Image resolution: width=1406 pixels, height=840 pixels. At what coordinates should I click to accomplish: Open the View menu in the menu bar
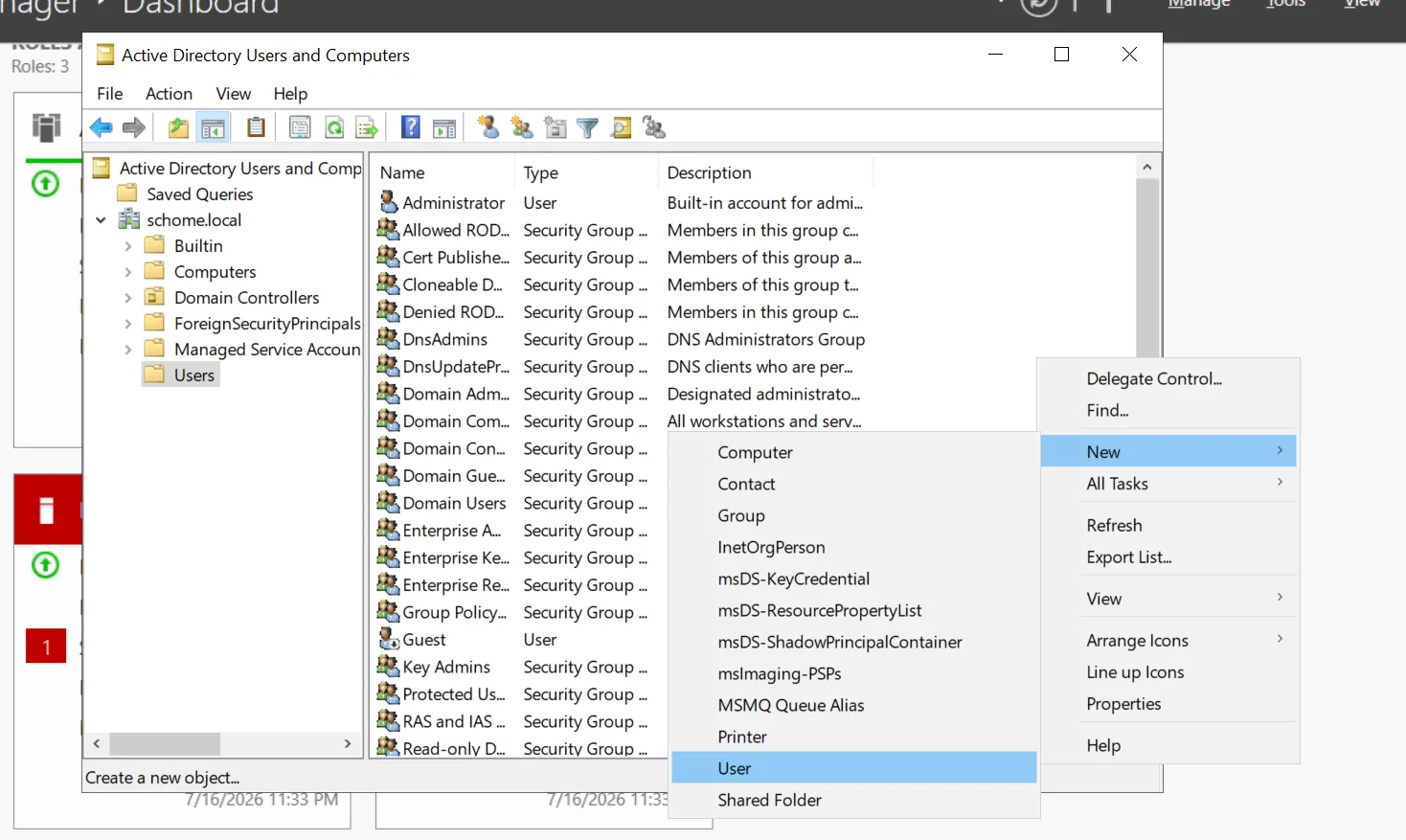(x=233, y=94)
